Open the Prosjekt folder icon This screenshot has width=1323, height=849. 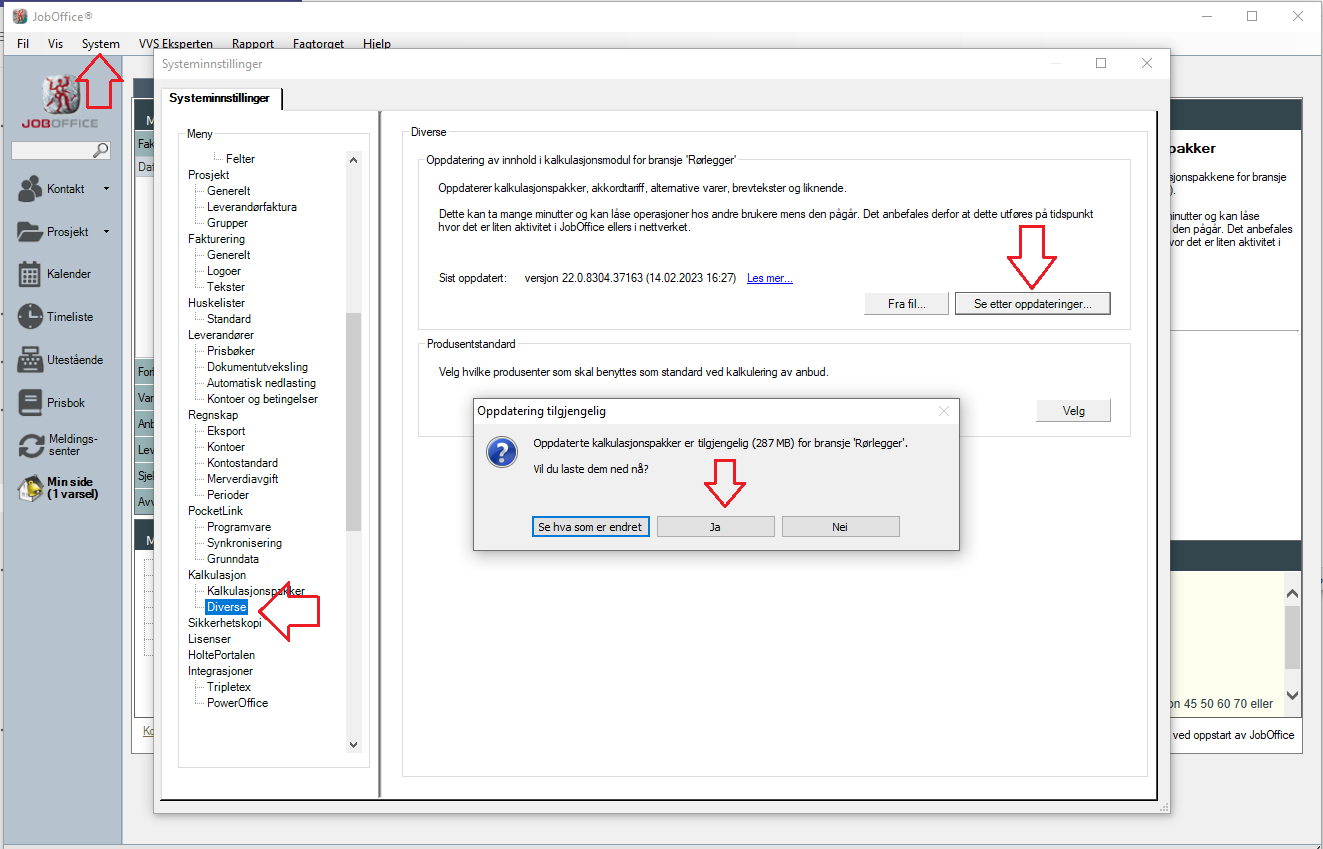[31, 231]
